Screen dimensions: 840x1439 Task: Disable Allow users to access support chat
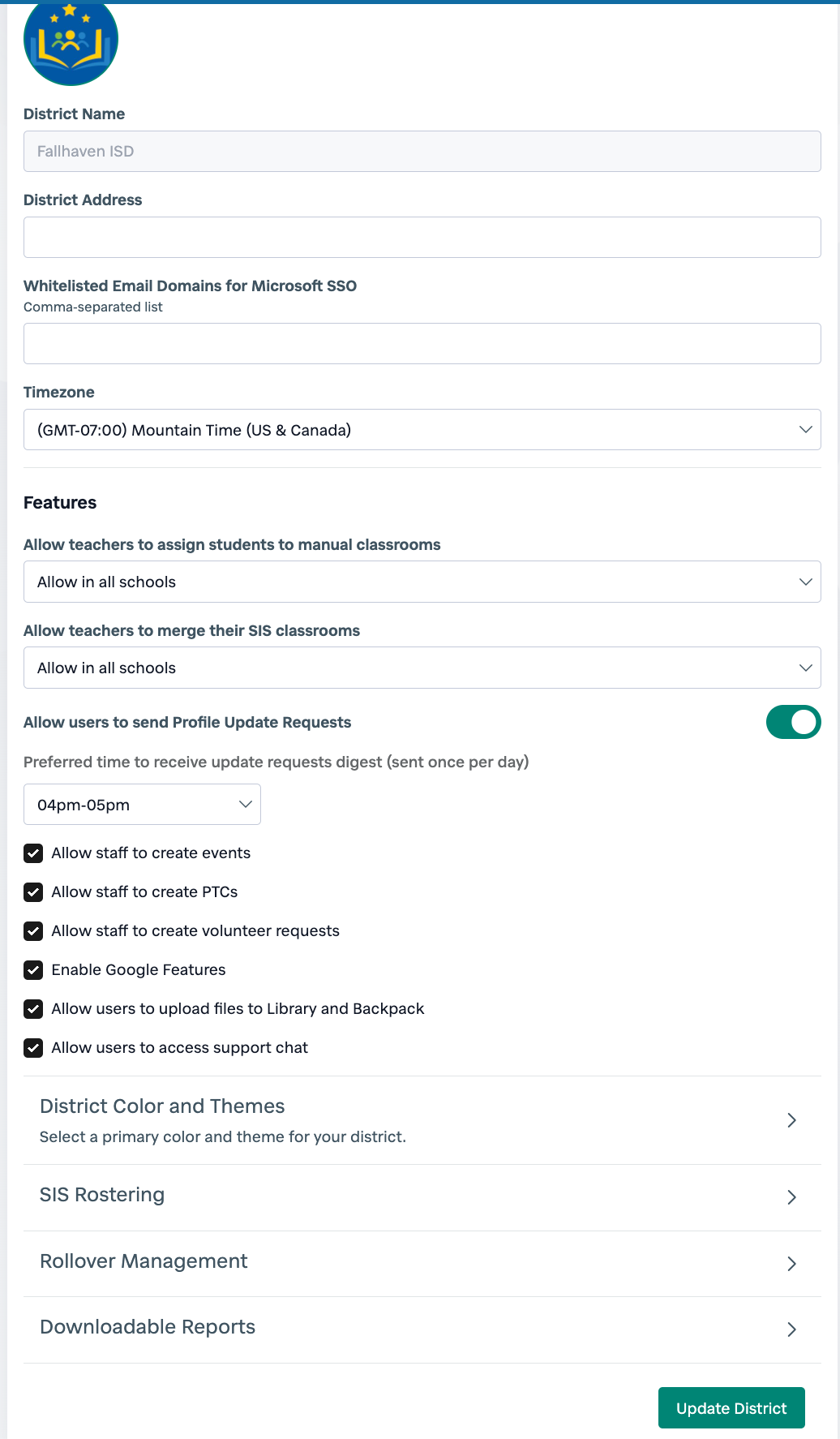(33, 1048)
